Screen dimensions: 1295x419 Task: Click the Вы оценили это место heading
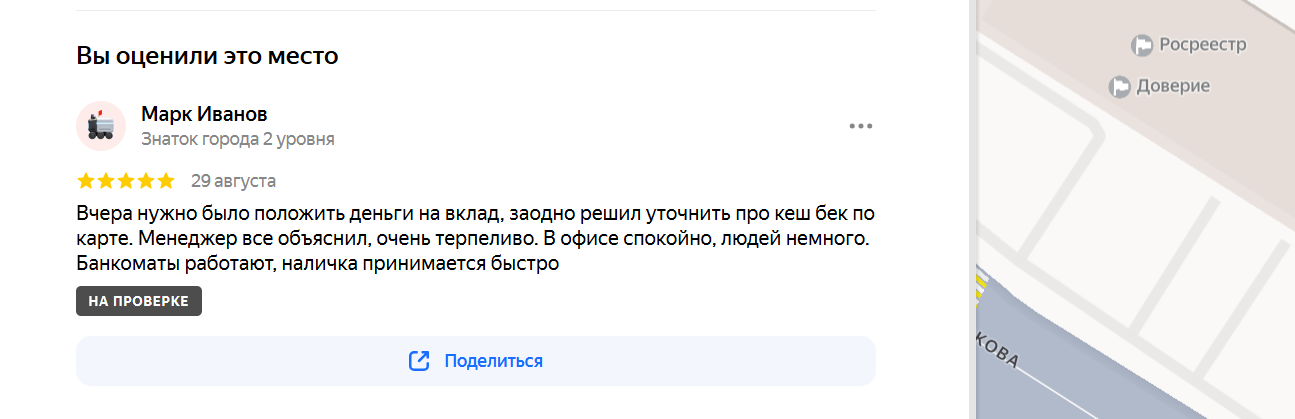207,56
